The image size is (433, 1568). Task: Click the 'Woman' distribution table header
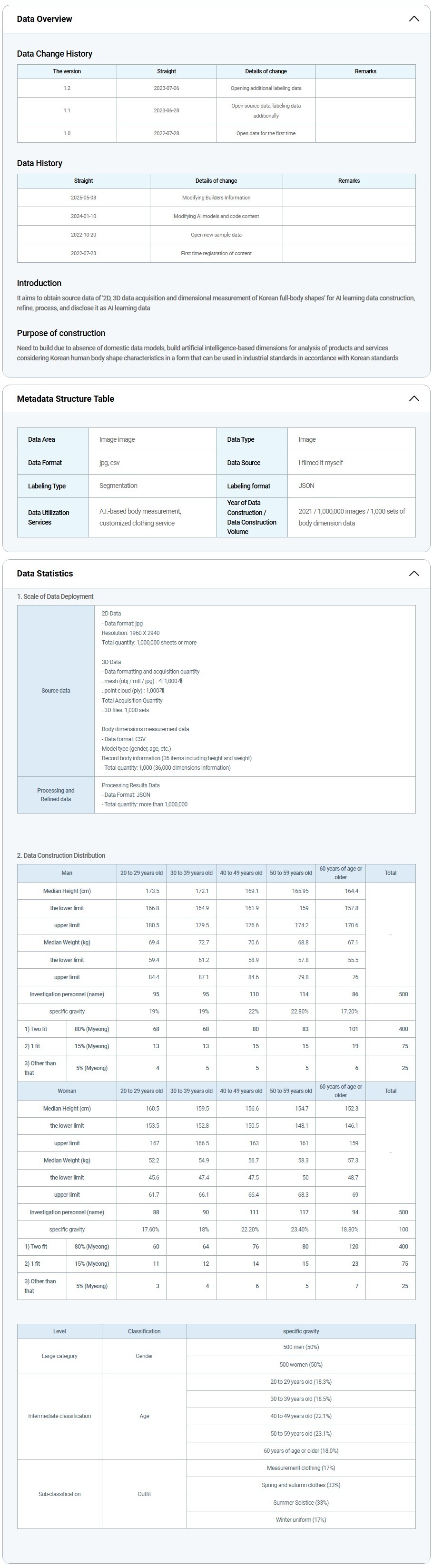67,1091
